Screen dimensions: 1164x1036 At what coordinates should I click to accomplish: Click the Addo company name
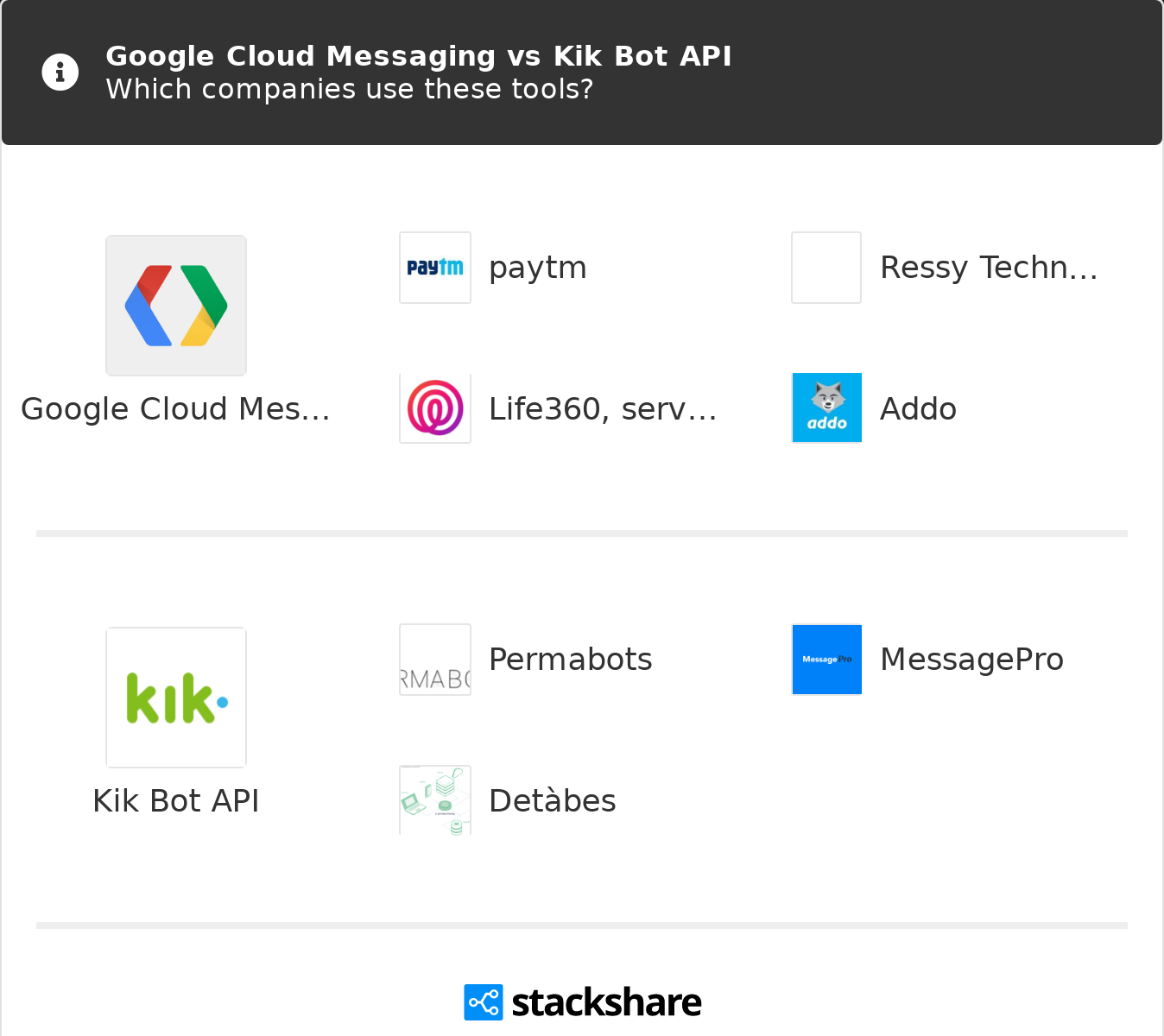pos(918,409)
